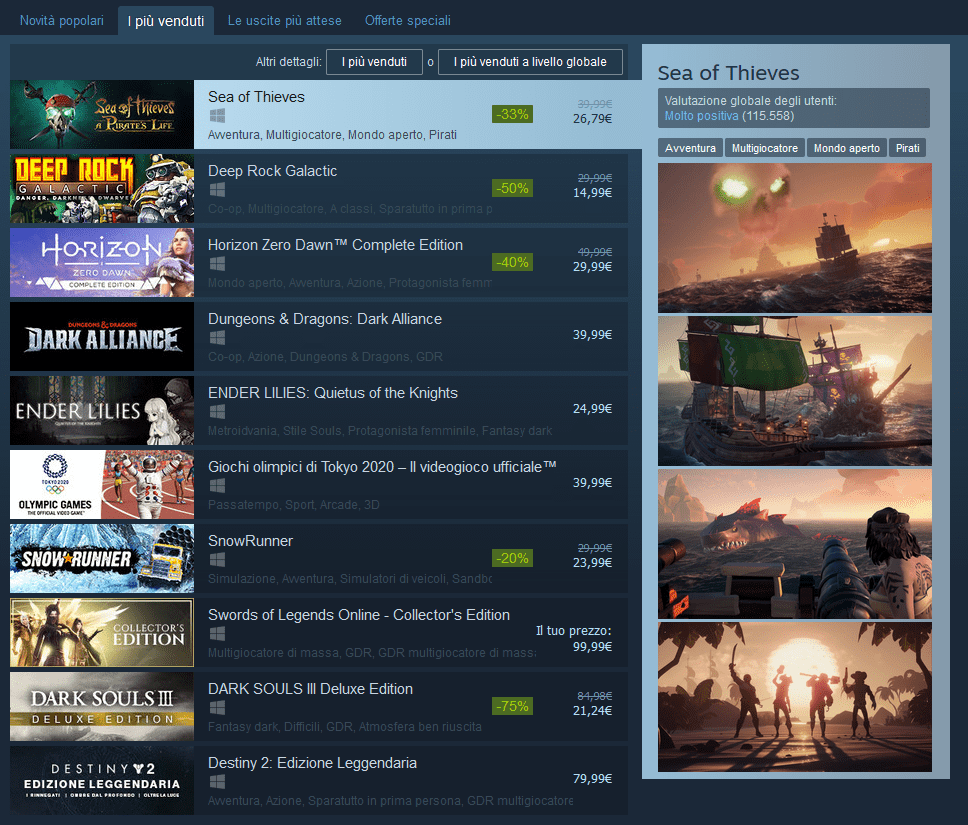Click the 26,79€ price

pos(592,119)
